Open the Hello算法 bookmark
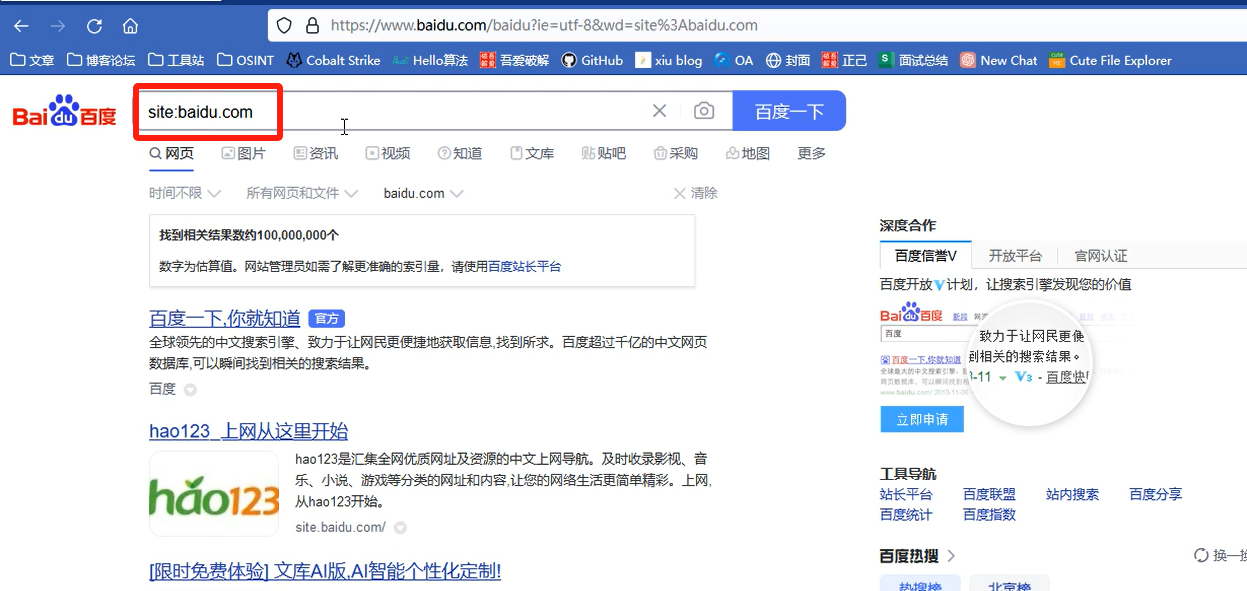This screenshot has height=591, width=1247. [430, 60]
